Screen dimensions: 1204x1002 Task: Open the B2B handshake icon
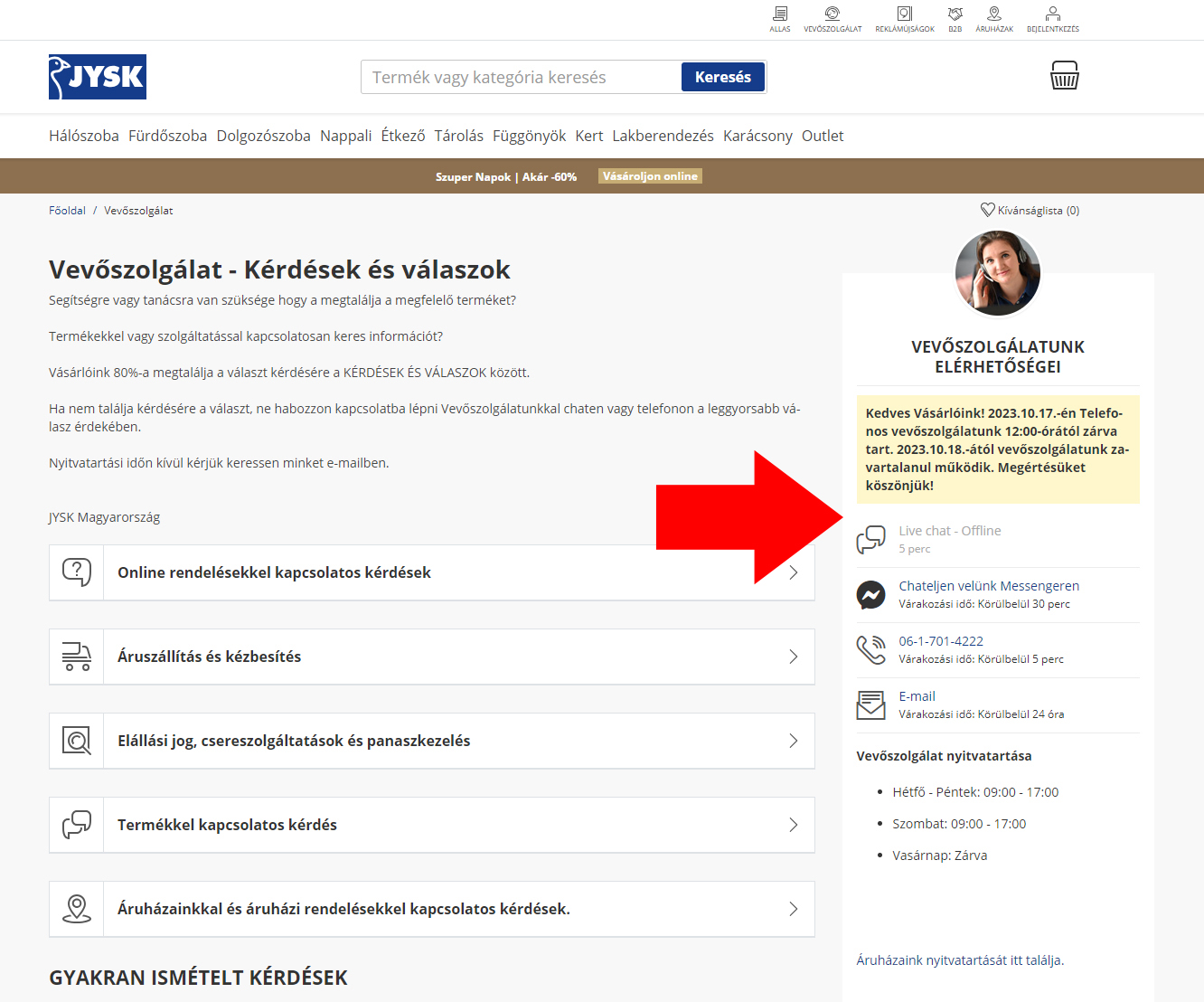click(x=955, y=14)
